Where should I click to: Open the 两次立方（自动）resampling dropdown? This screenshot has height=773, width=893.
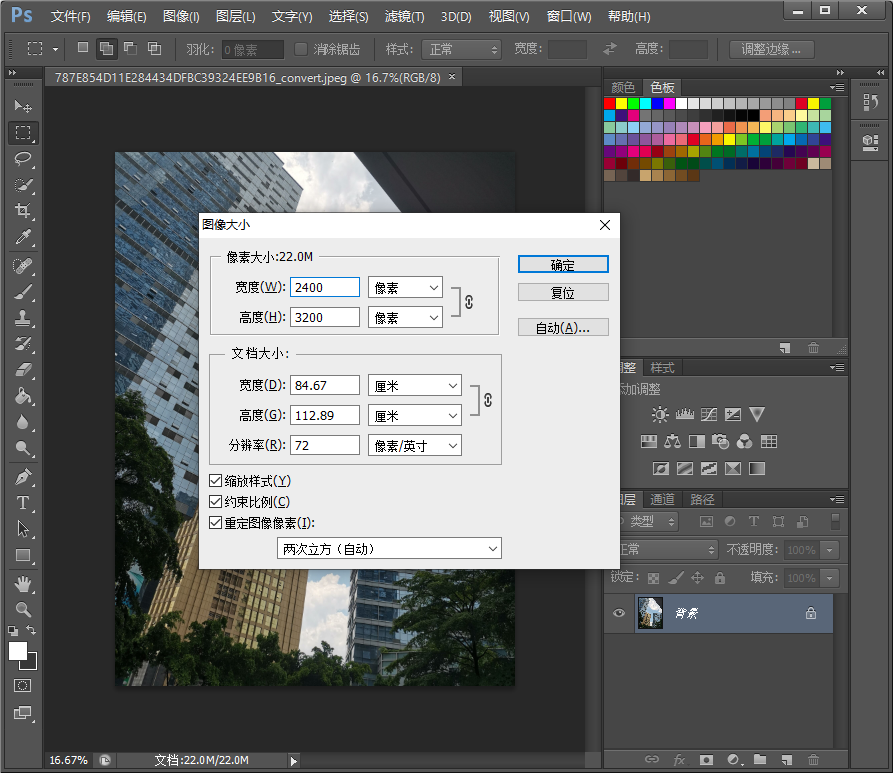coord(389,548)
